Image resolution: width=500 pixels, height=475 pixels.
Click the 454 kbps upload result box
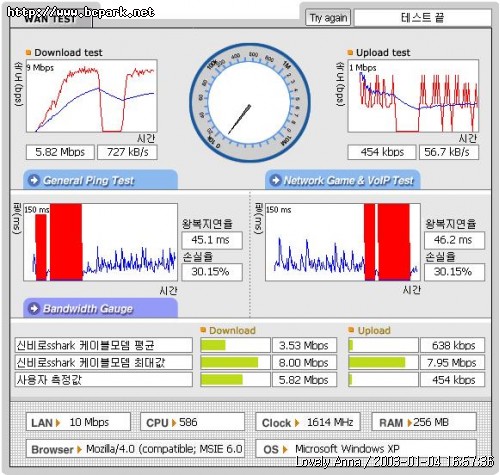click(x=382, y=152)
